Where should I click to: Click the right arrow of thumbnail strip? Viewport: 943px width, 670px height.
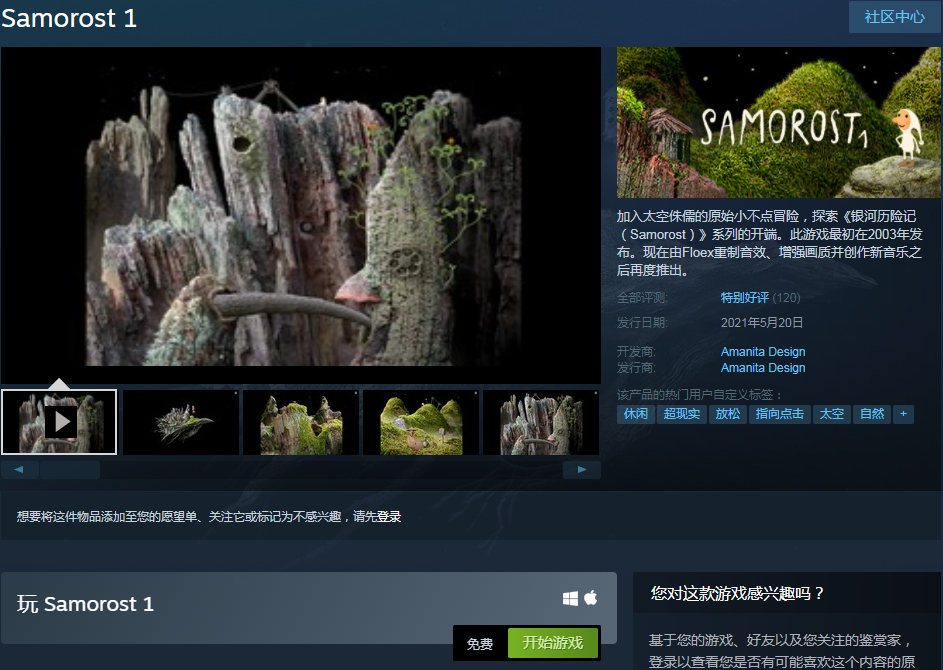582,470
